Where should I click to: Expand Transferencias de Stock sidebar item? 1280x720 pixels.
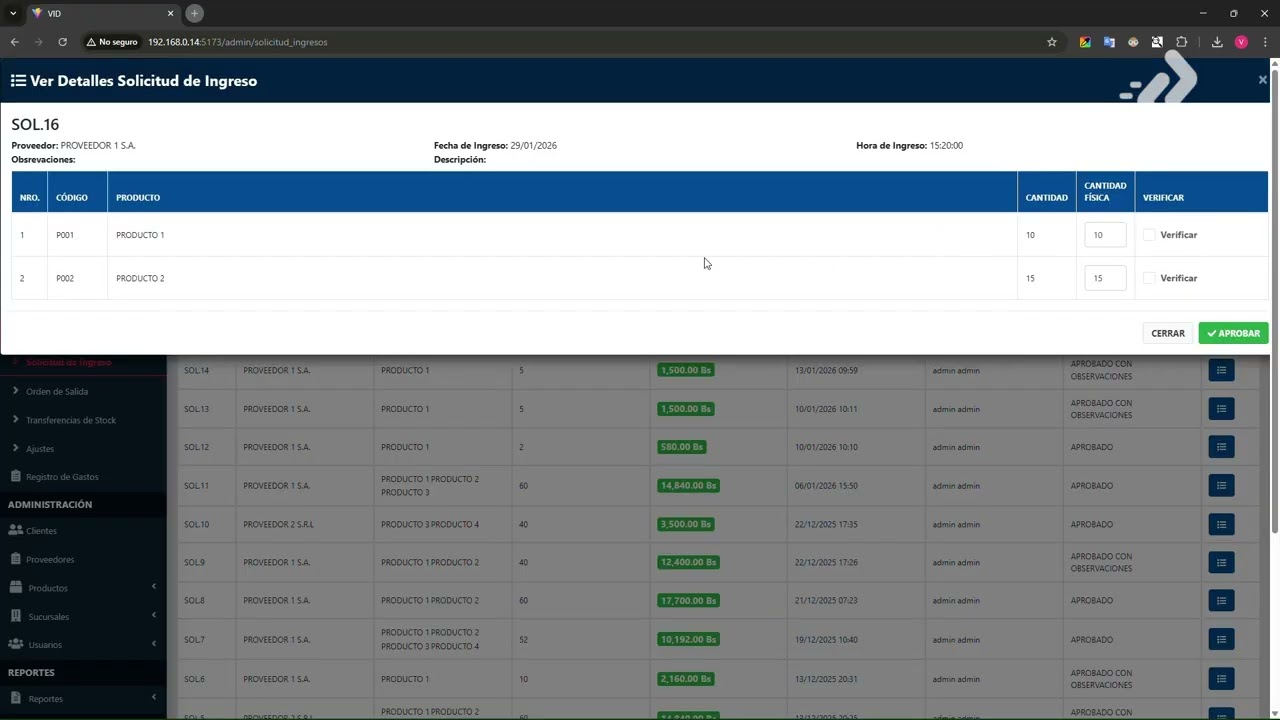83,420
